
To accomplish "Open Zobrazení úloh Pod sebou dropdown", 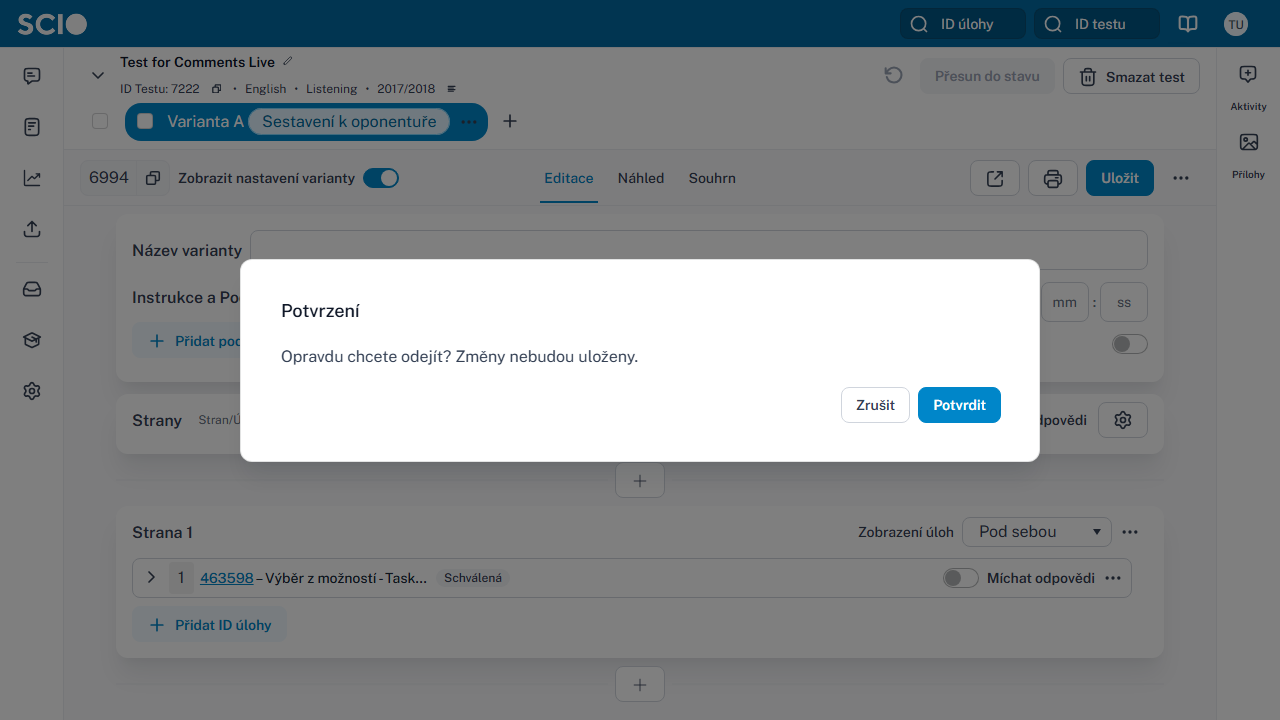I will pos(1037,532).
